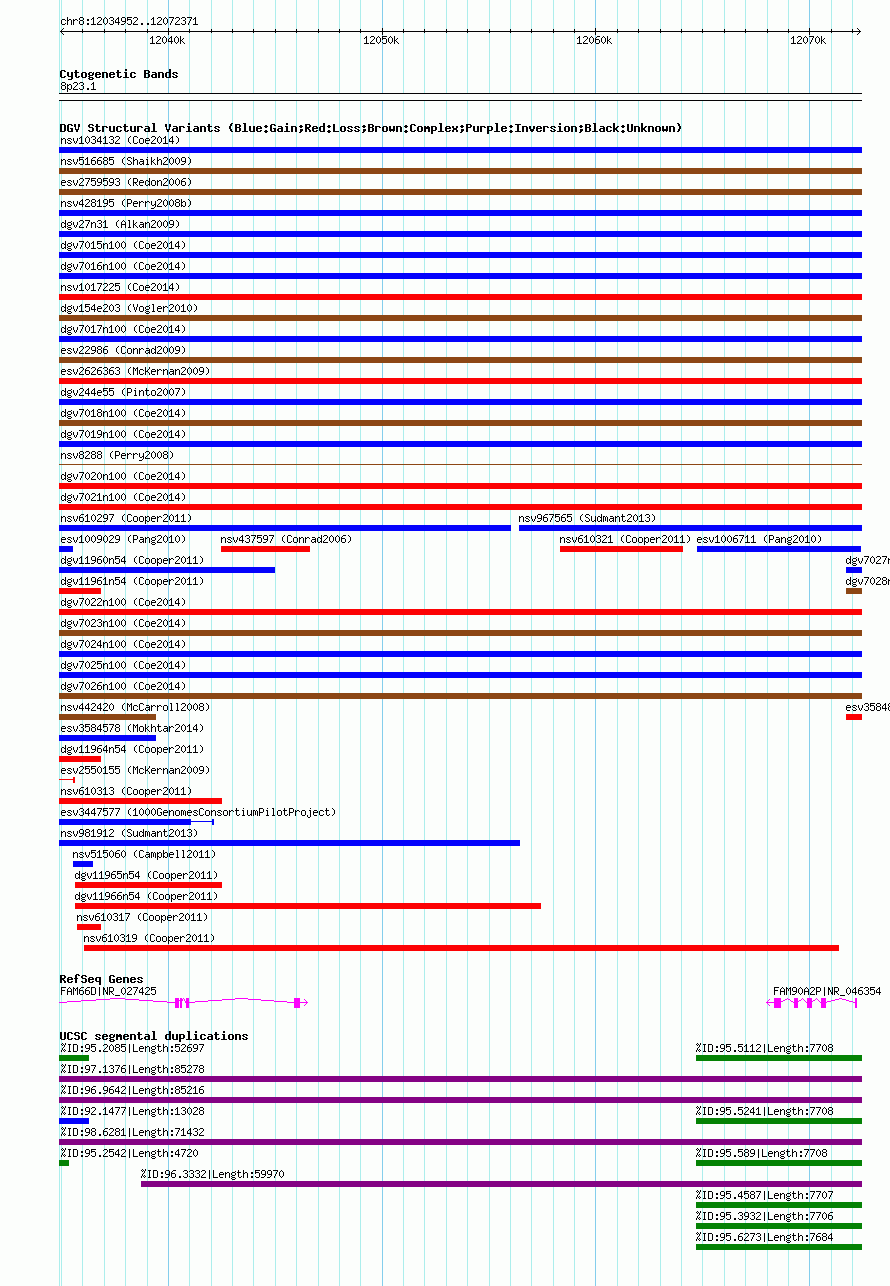The width and height of the screenshot is (890, 1286).
Task: Open %ID:92.1477|Length:13028 duplication label
Action: coord(132,1111)
